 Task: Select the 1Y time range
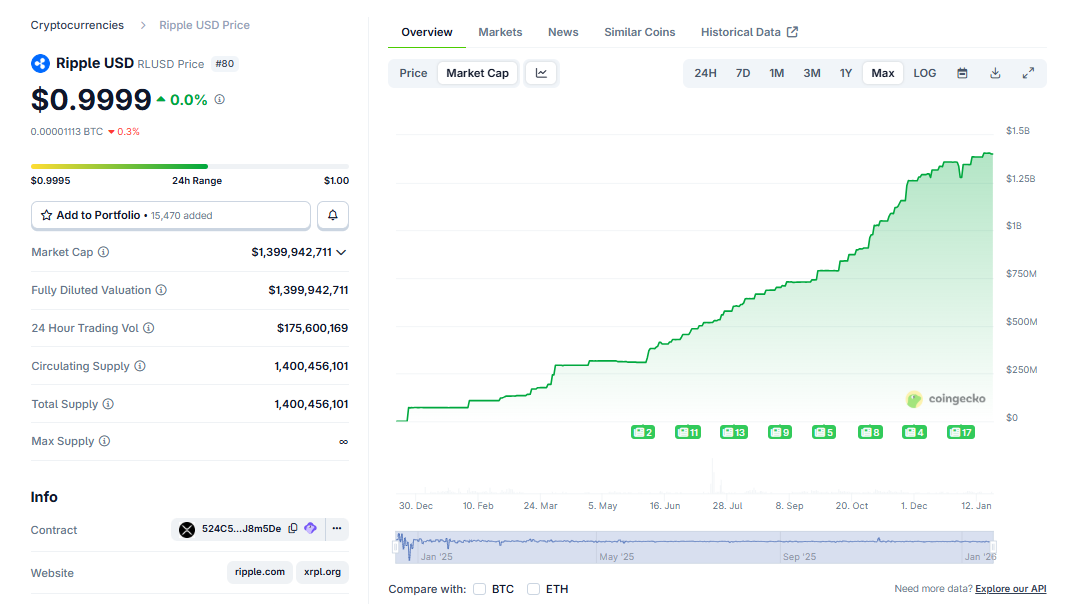point(846,73)
